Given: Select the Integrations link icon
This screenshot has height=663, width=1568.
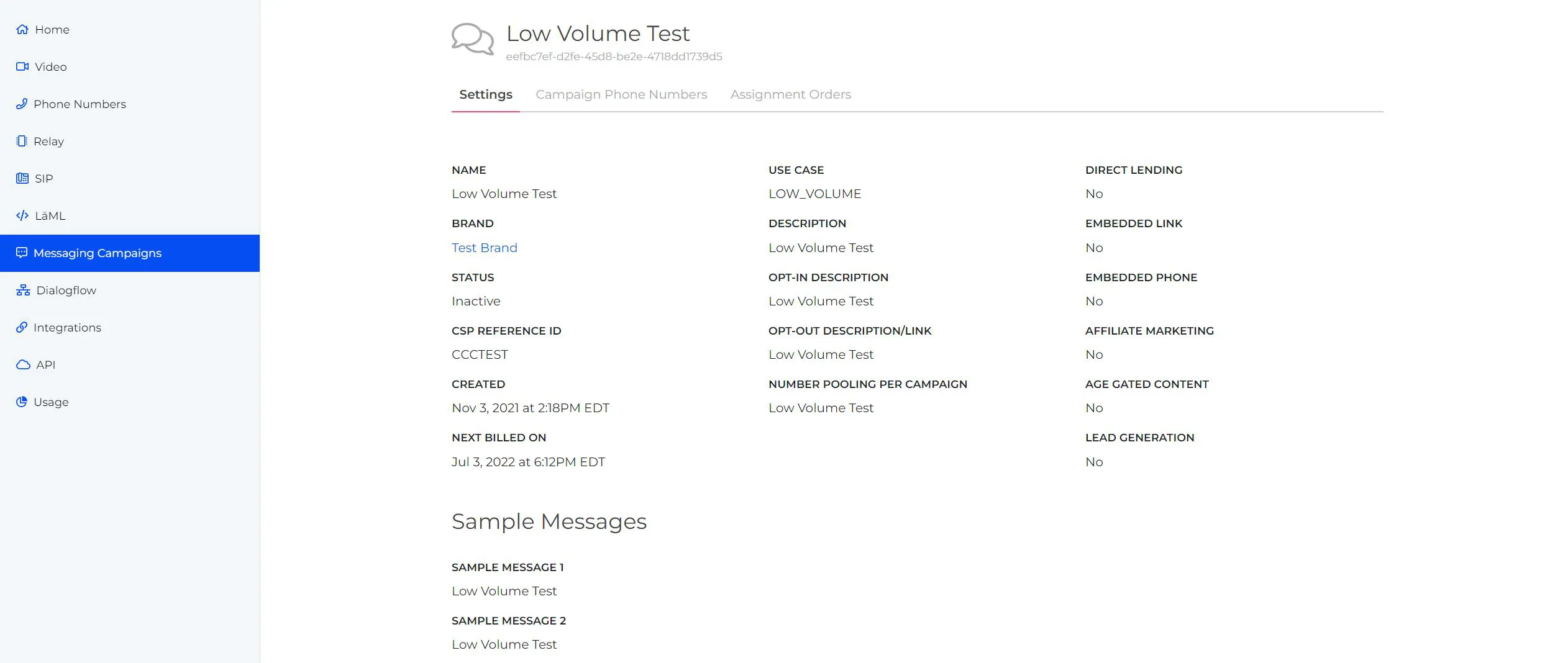Looking at the screenshot, I should tap(22, 327).
